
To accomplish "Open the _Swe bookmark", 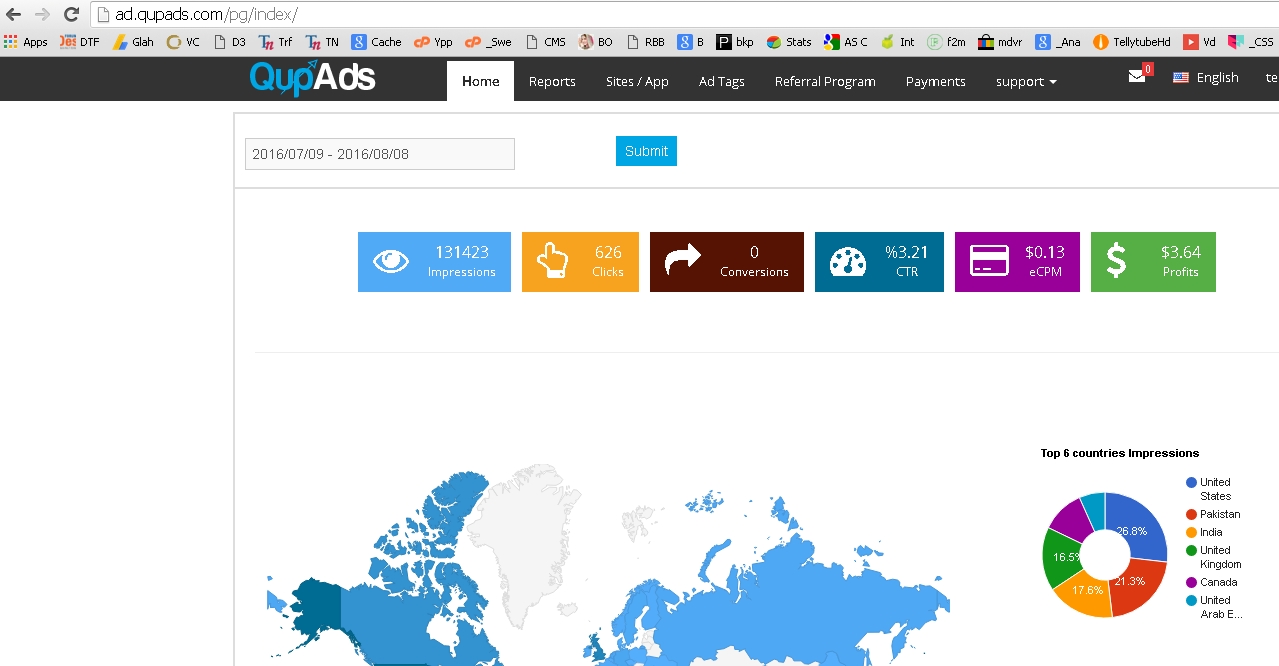I will click(x=488, y=42).
